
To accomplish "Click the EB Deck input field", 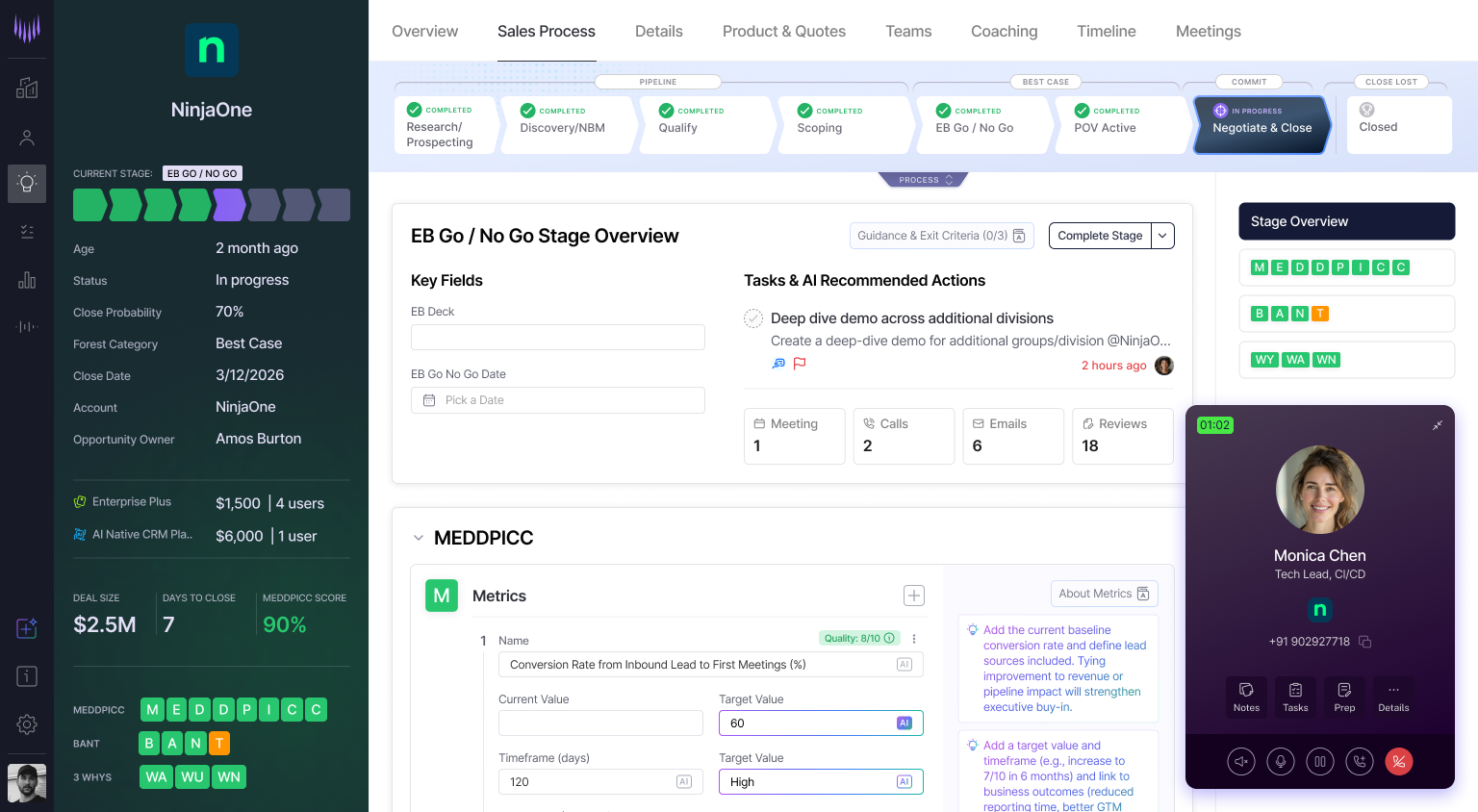I will pyautogui.click(x=558, y=337).
